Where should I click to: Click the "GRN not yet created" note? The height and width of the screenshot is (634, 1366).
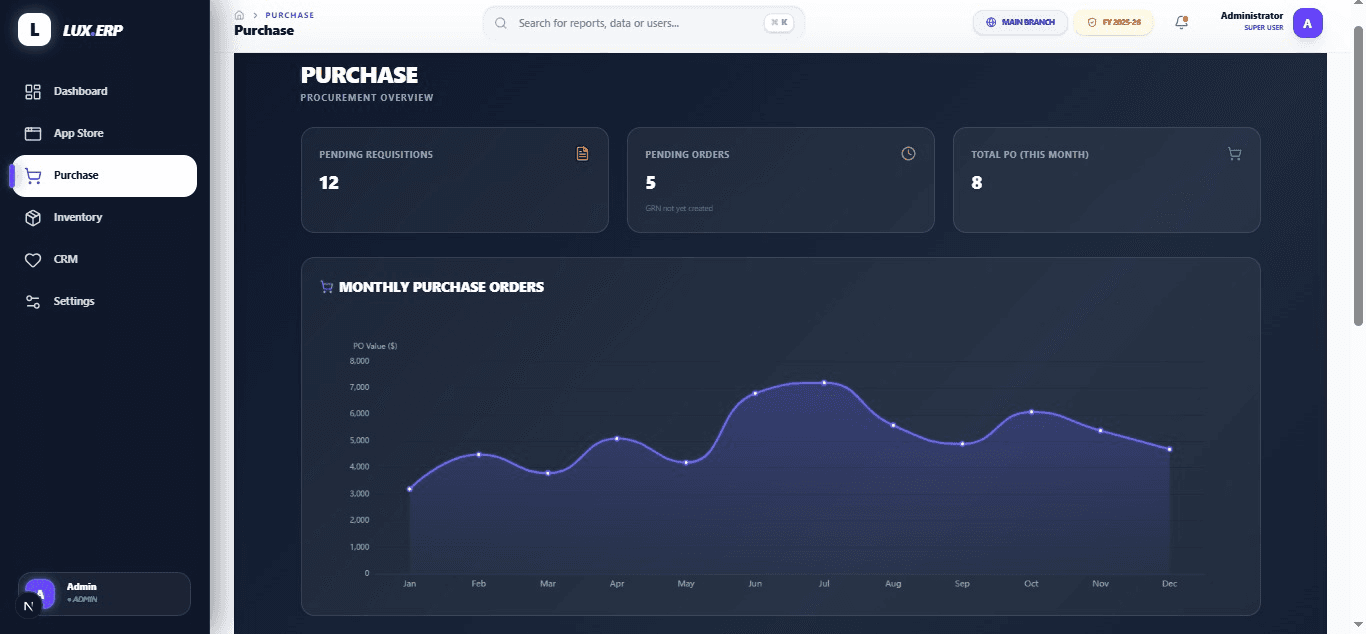point(679,209)
